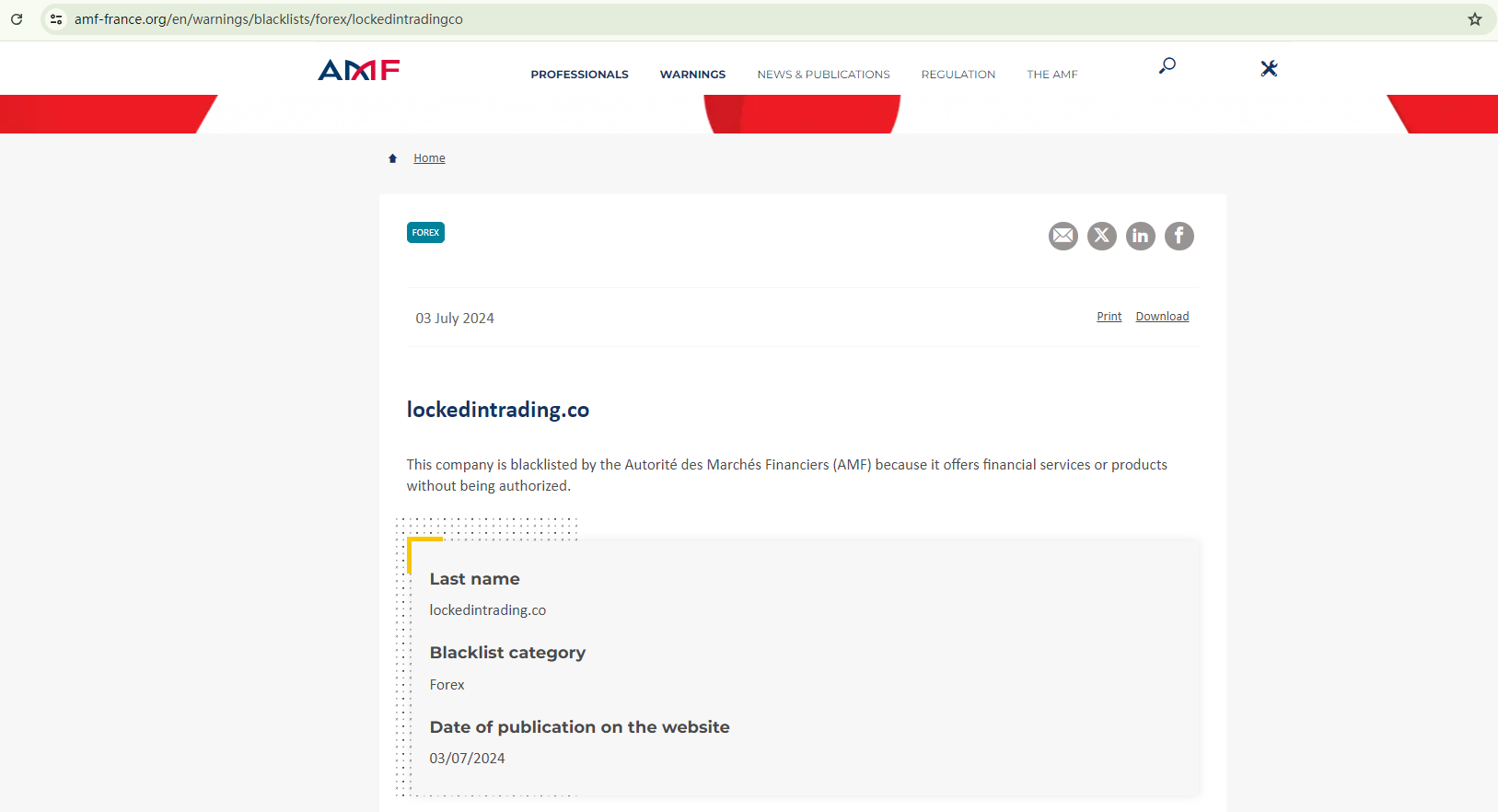
Task: Open site information icon in address bar
Action: point(56,19)
